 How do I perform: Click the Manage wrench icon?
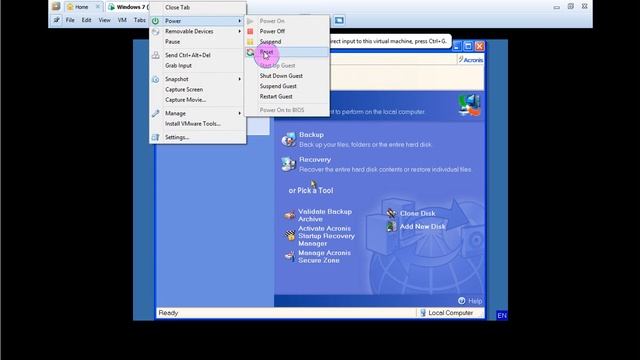click(156, 113)
